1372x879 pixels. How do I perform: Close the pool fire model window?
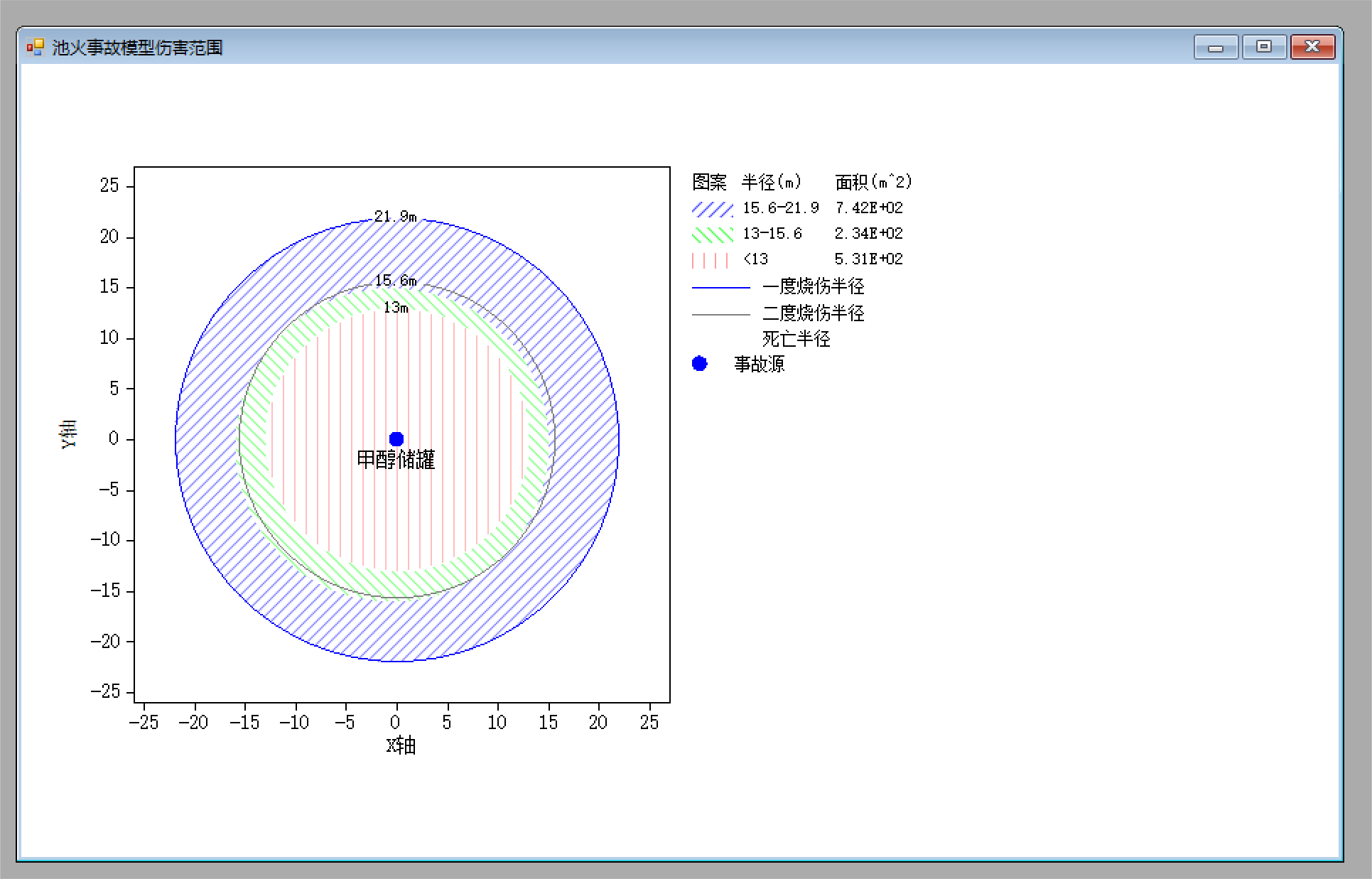coord(1312,48)
